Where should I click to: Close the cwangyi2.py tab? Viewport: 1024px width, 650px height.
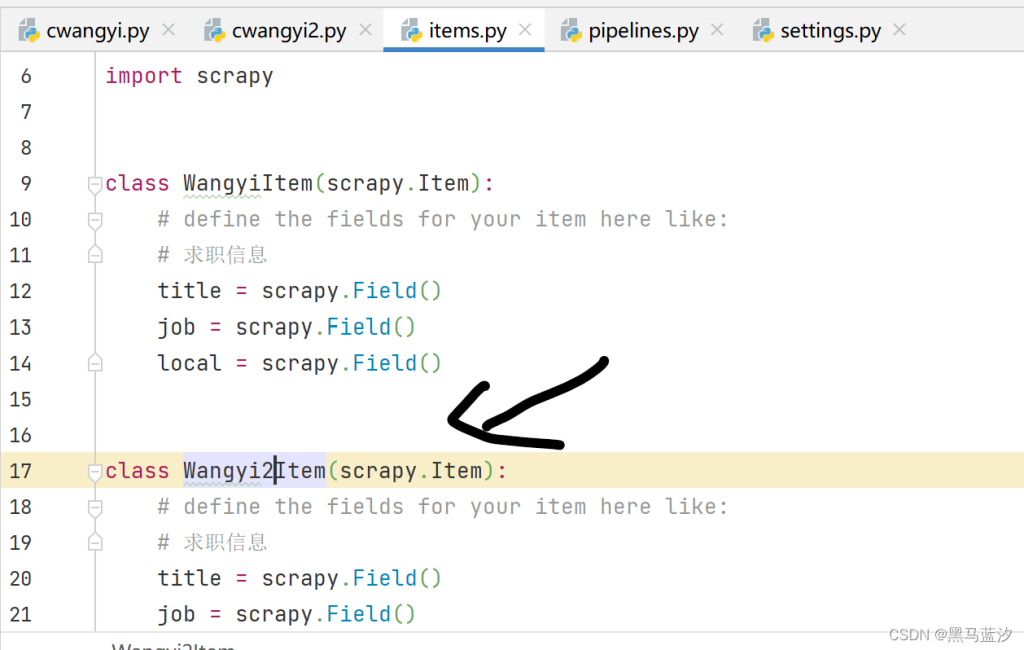tap(366, 30)
